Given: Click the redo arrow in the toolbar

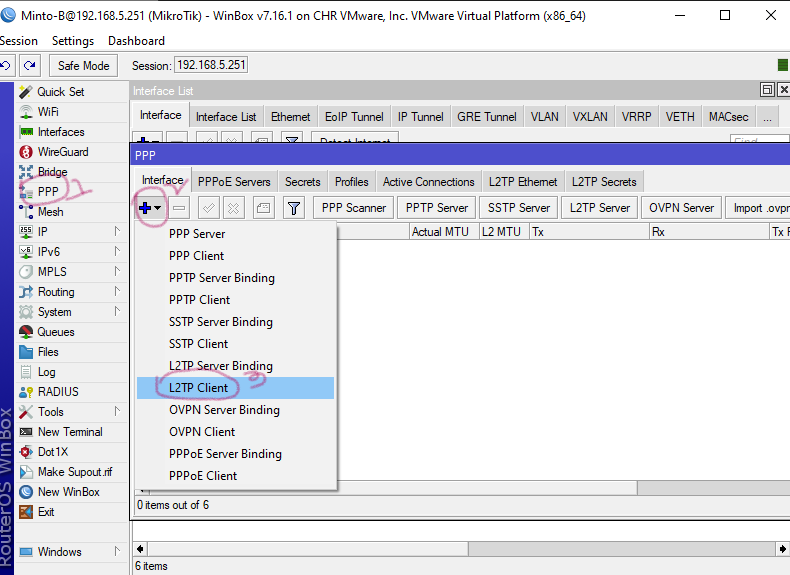Looking at the screenshot, I should point(29,66).
